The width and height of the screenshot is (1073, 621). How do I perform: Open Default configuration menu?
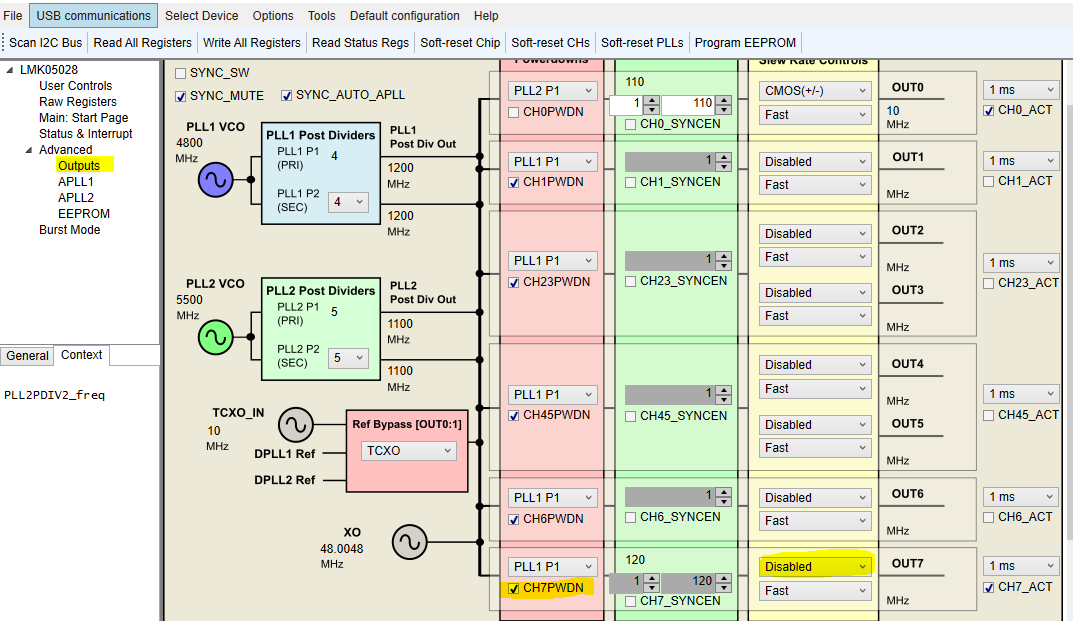[x=404, y=15]
